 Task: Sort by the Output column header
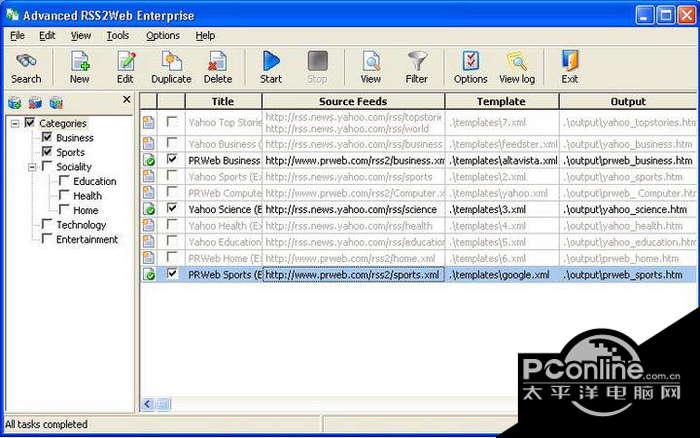[628, 101]
